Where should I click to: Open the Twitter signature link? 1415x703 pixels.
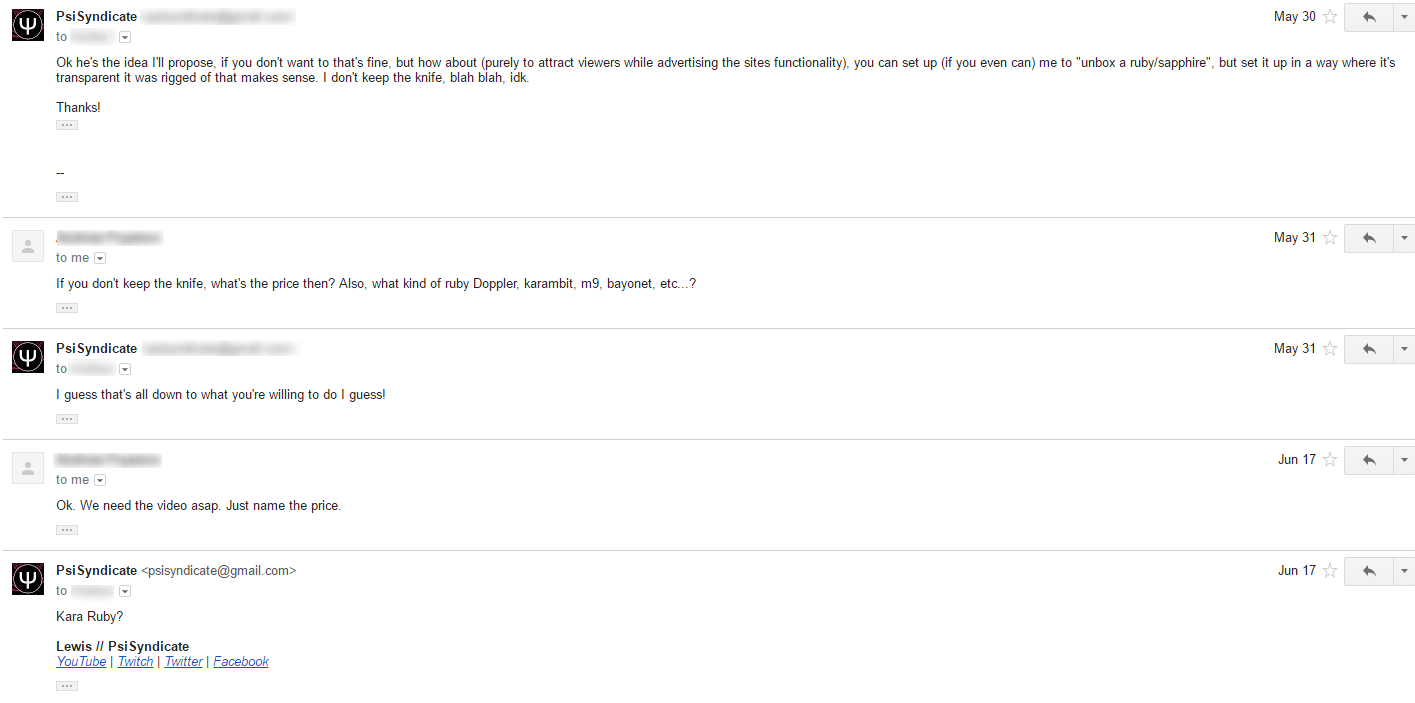(x=184, y=662)
